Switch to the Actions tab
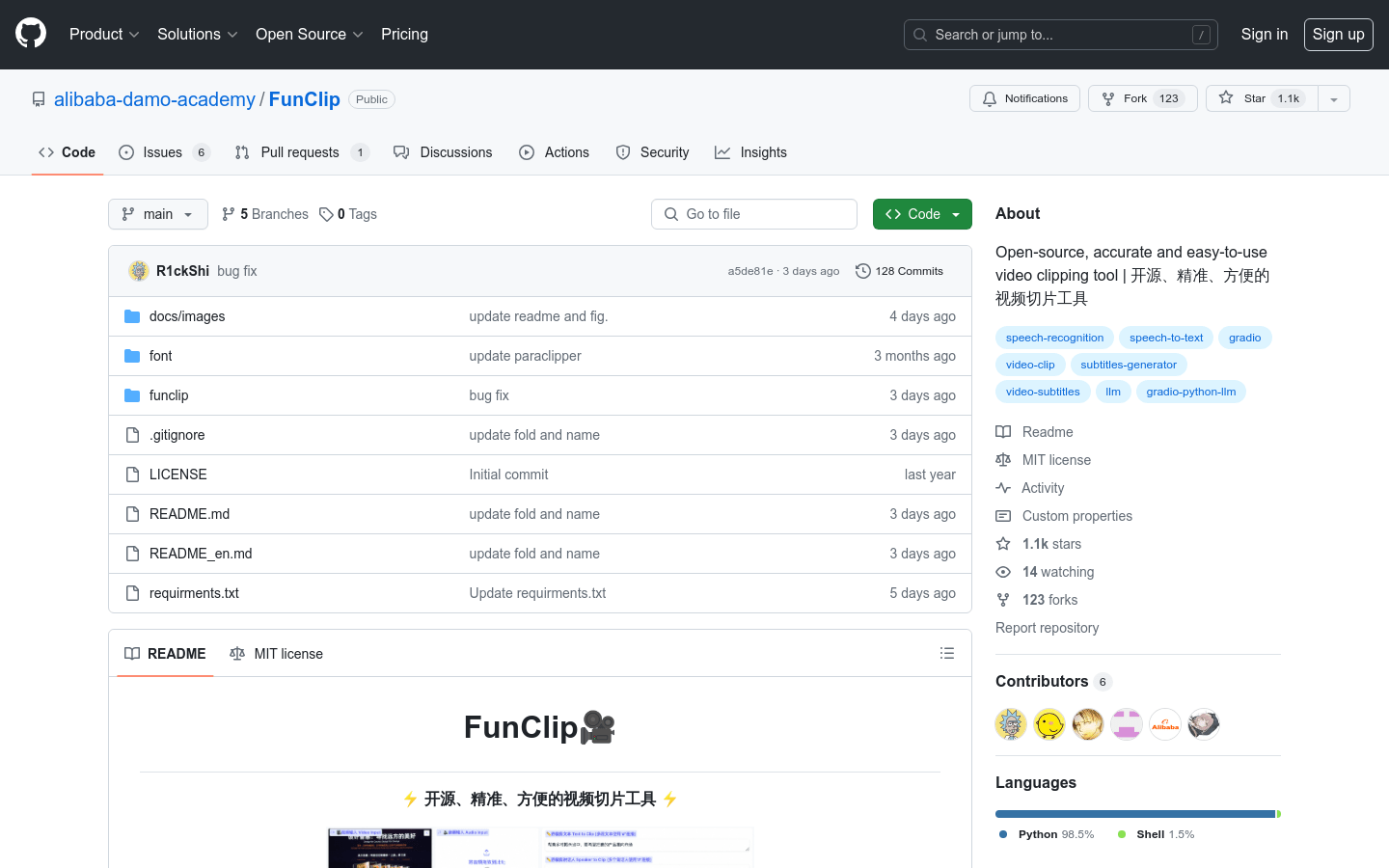This screenshot has height=868, width=1389. [554, 152]
